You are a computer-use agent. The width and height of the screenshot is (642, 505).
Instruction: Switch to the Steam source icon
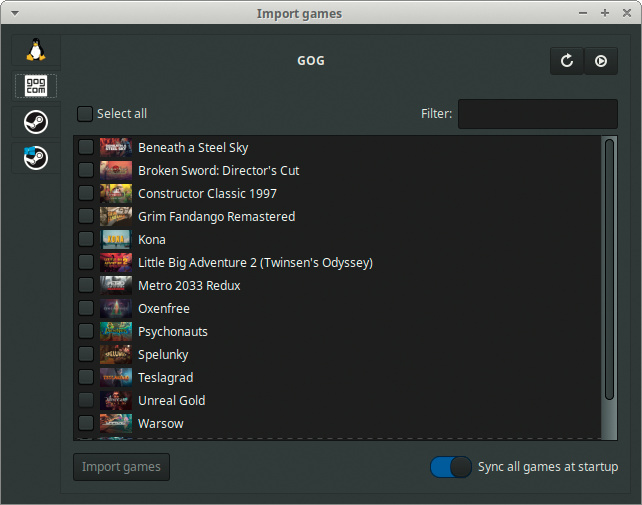coord(36,122)
